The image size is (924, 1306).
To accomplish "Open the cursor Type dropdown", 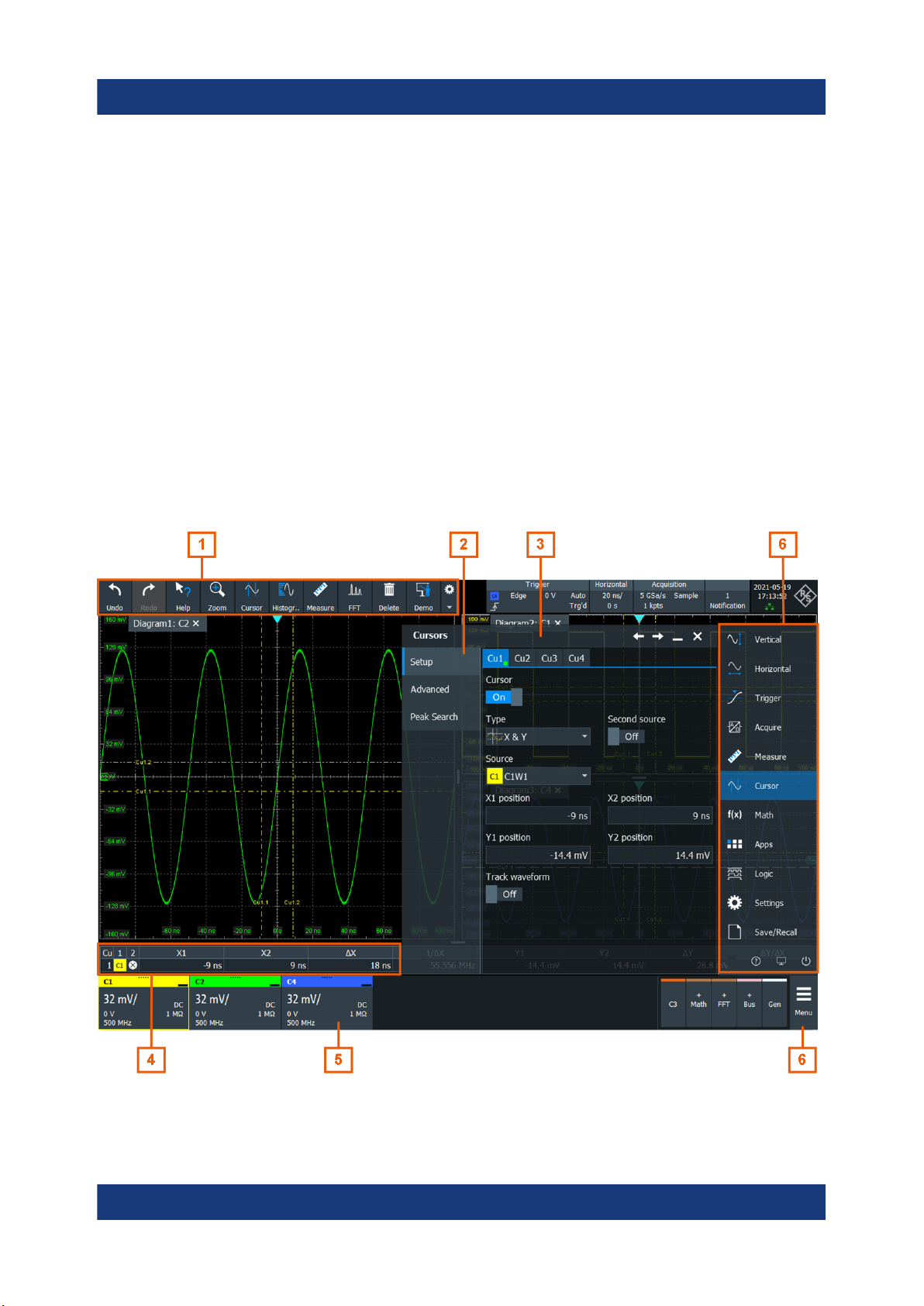I will pos(538,736).
